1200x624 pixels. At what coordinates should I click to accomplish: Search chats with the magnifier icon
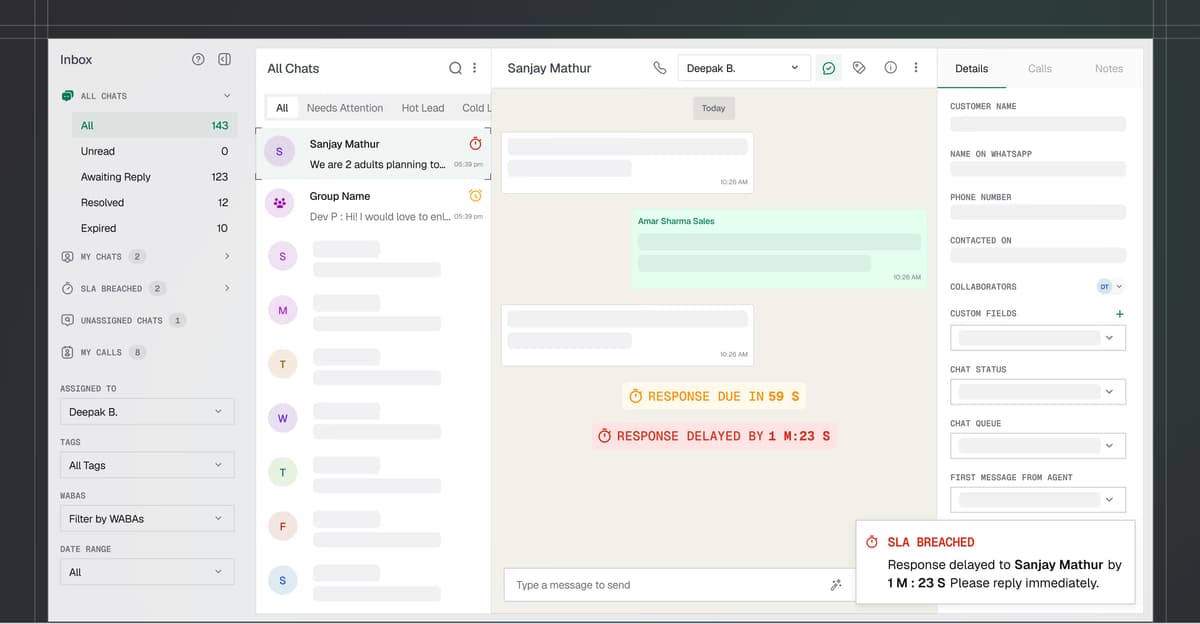pyautogui.click(x=455, y=68)
